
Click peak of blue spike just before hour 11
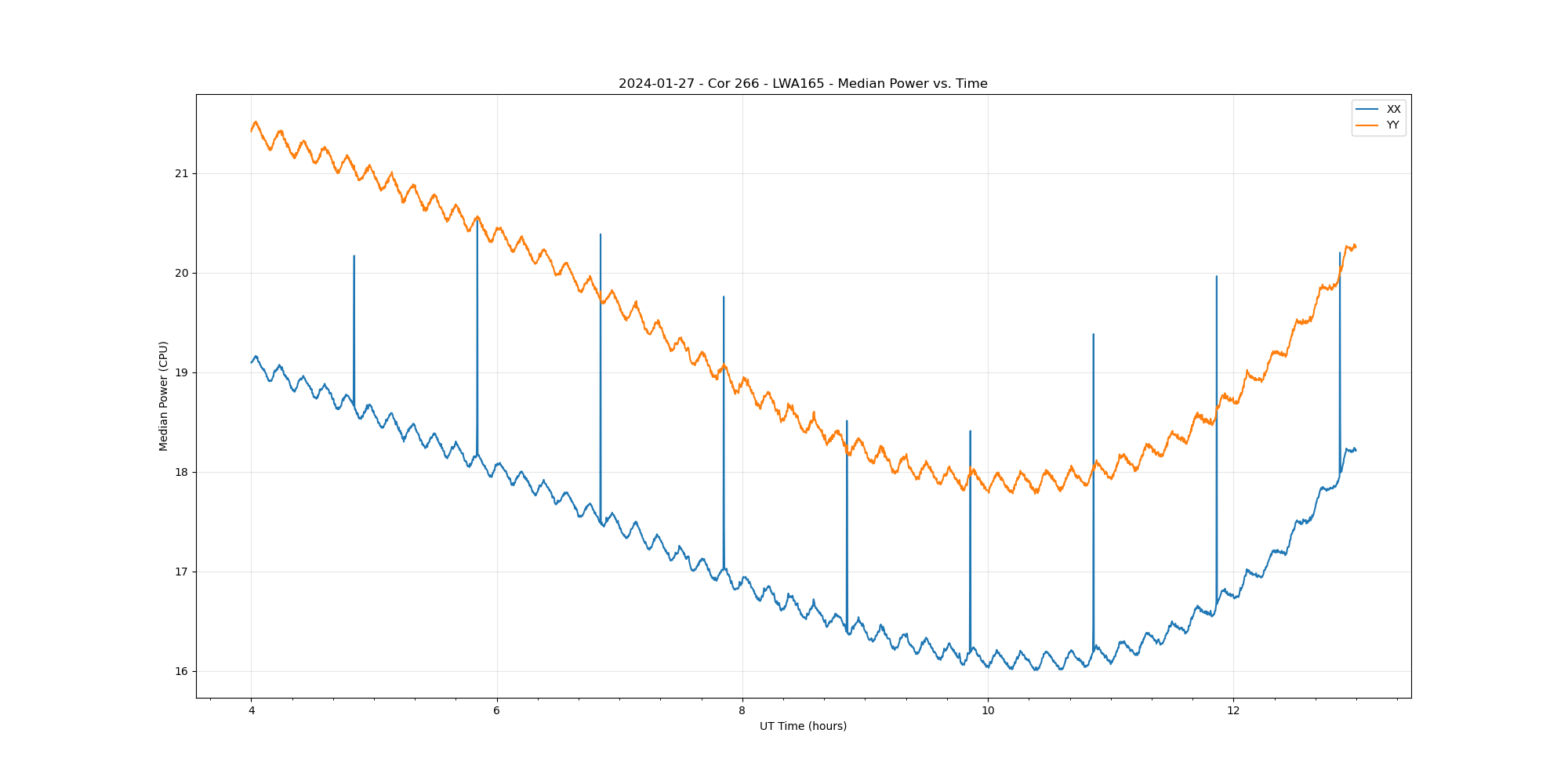(1093, 335)
